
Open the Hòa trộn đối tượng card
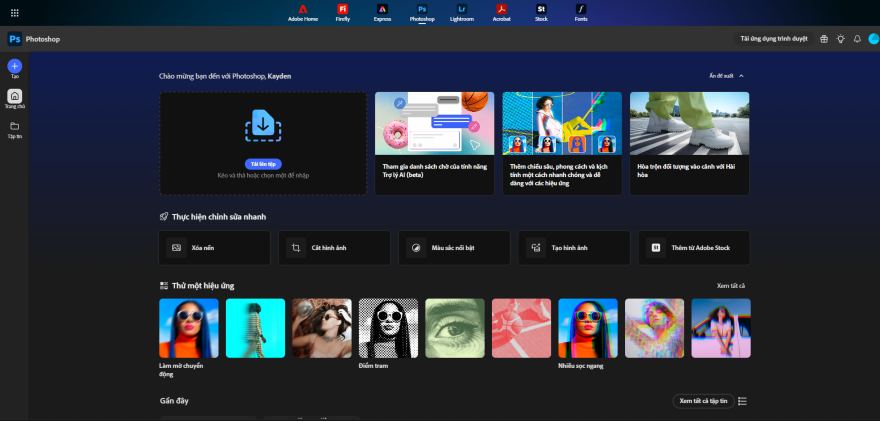tap(689, 144)
